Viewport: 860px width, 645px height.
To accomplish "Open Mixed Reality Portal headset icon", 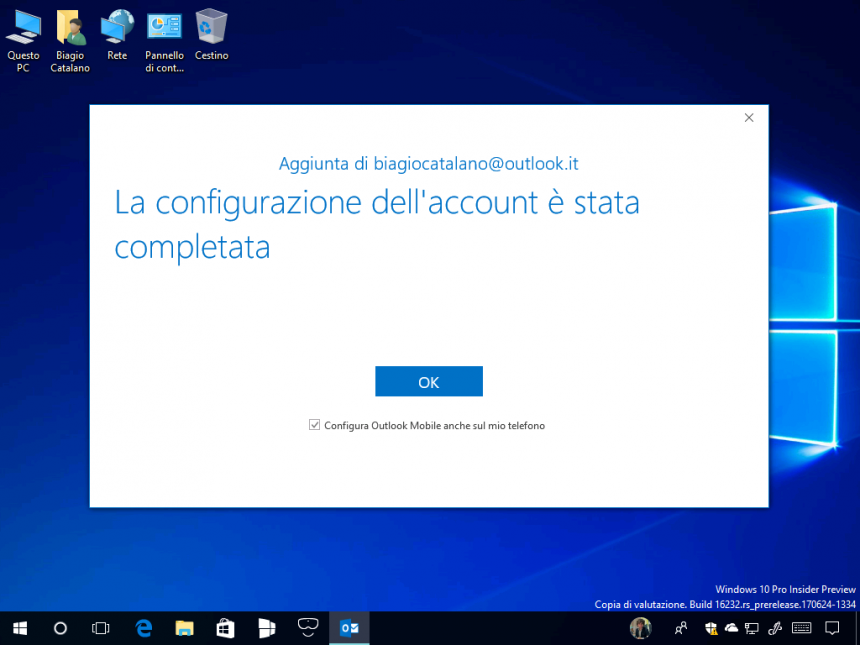I will pyautogui.click(x=308, y=627).
